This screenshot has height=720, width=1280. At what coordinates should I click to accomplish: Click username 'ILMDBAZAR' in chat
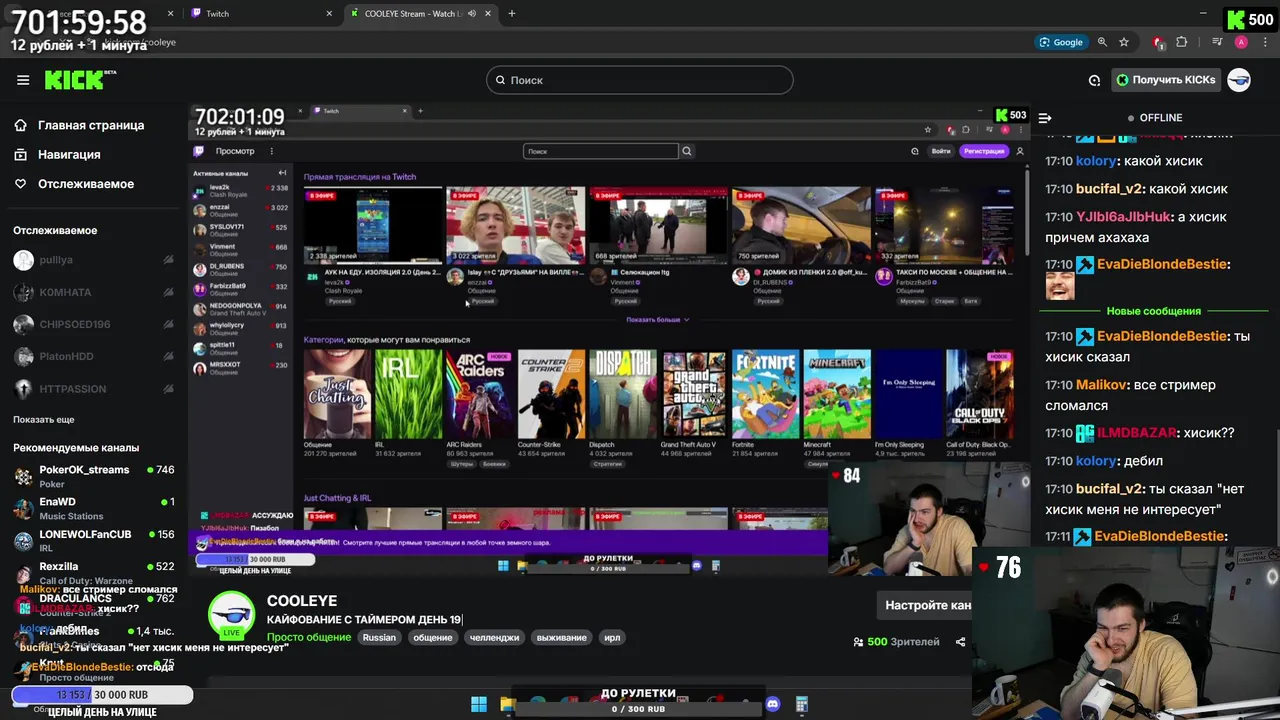click(x=1136, y=433)
